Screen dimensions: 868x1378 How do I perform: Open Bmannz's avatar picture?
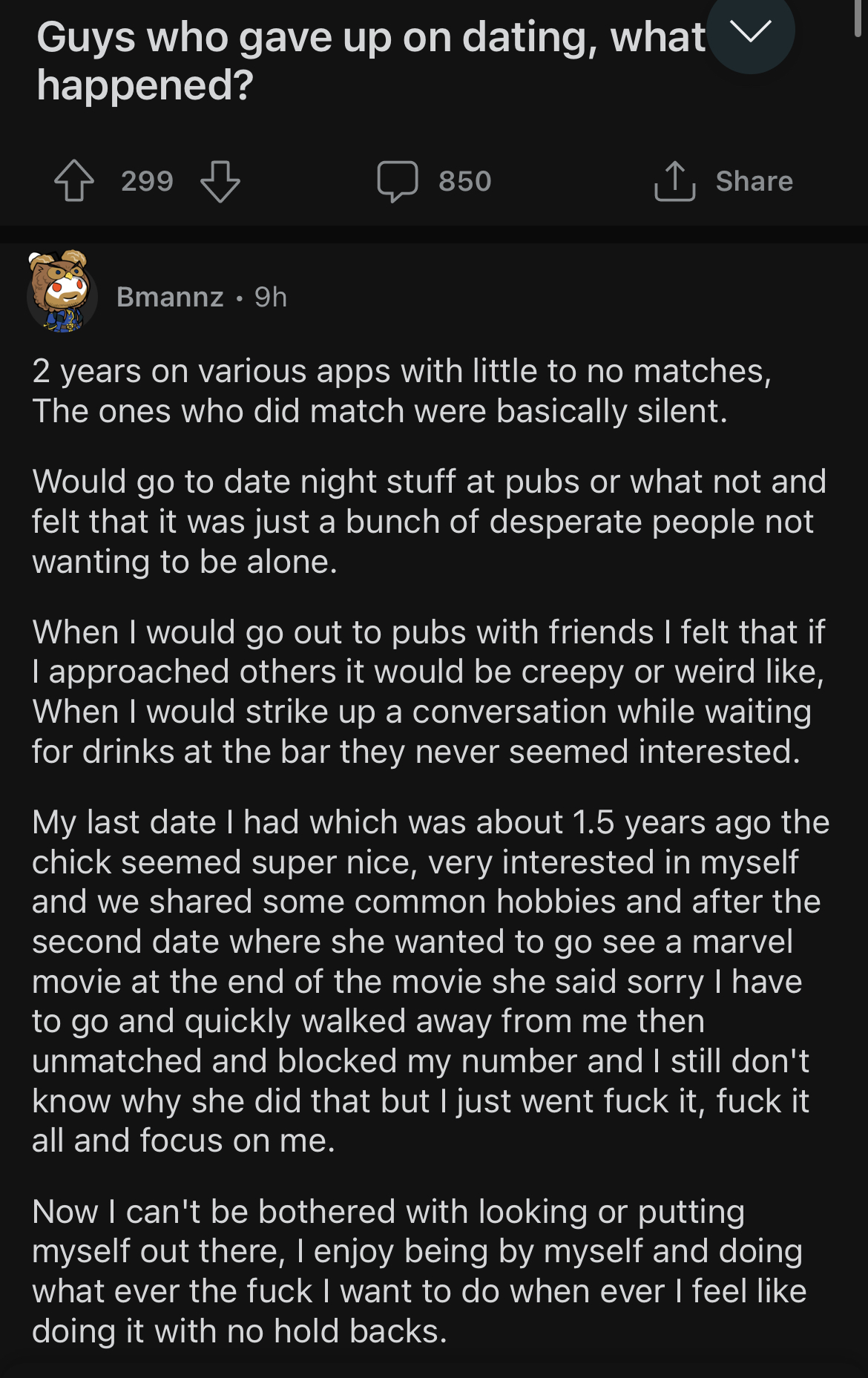coord(62,292)
